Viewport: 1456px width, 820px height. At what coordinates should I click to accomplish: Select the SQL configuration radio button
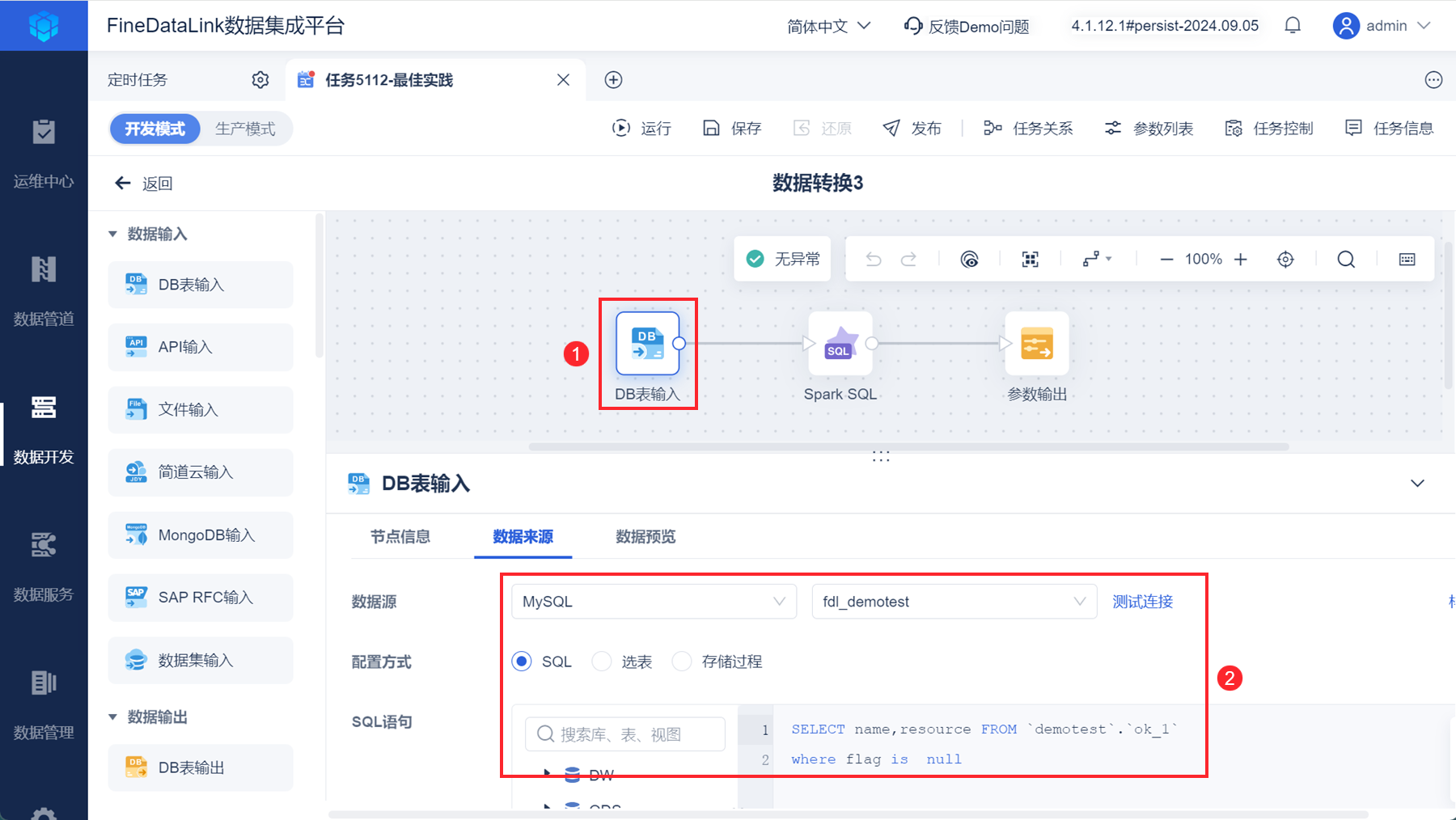(522, 661)
